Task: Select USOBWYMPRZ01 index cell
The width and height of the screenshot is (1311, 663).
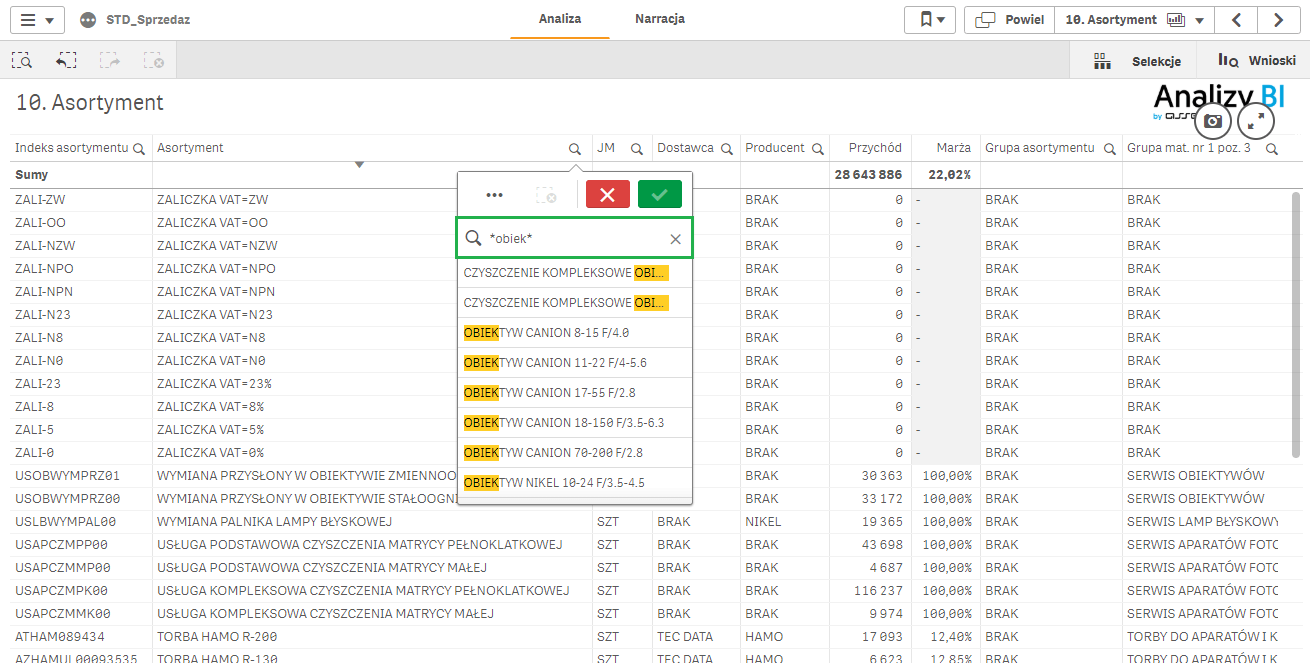Action: click(81, 476)
